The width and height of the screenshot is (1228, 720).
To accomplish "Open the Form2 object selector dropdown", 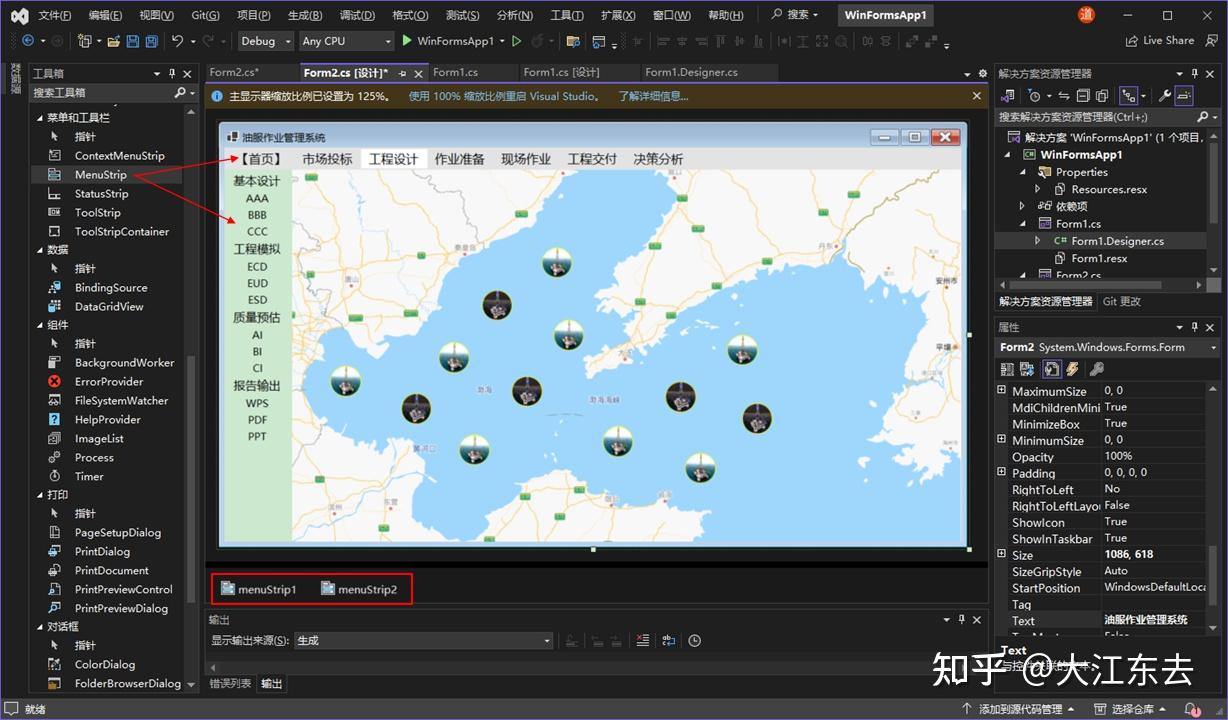I will [1109, 347].
